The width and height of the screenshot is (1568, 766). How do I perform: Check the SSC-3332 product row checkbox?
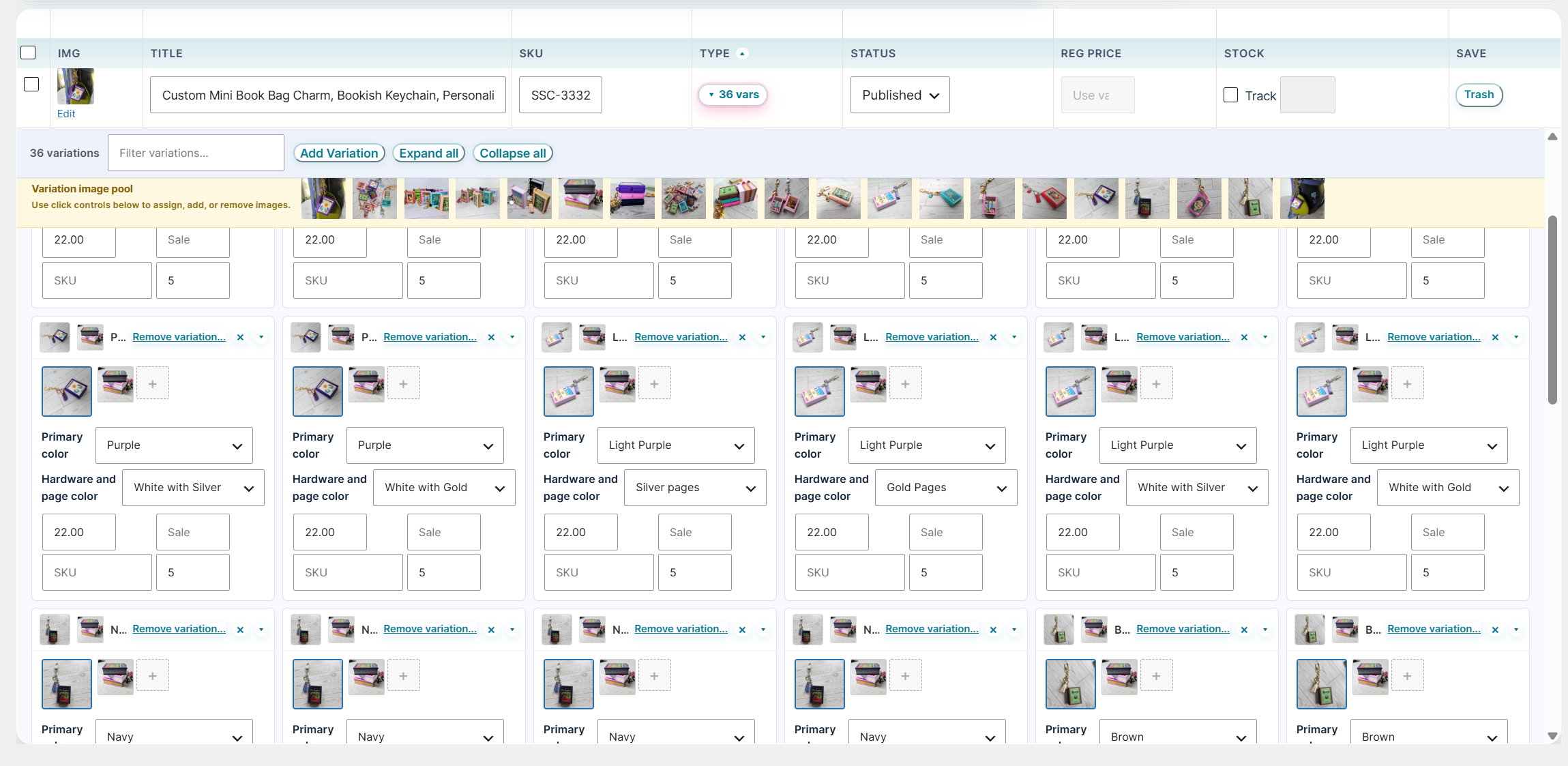[x=31, y=85]
